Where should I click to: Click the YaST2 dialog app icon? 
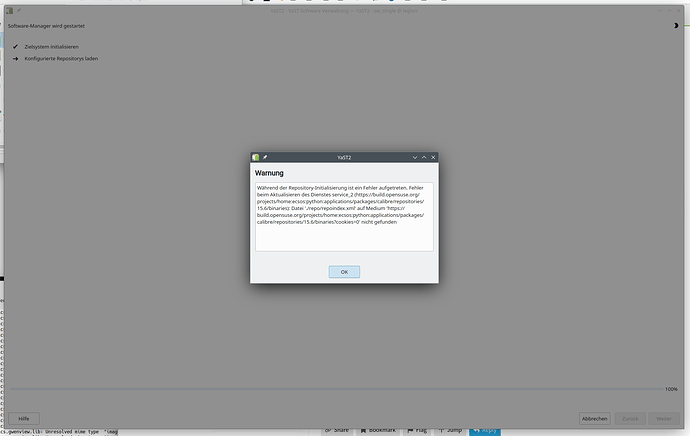coord(256,157)
